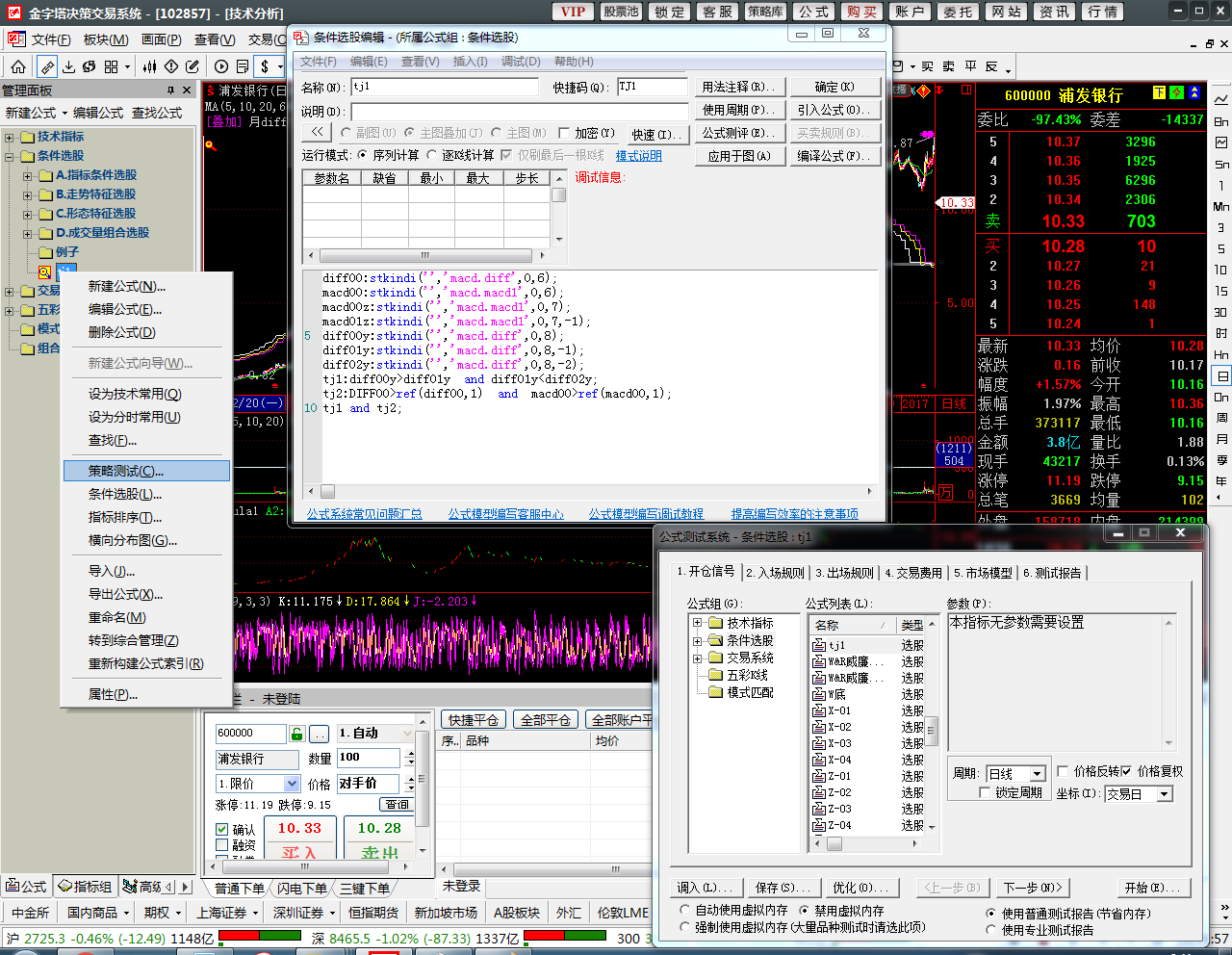Click the 卖 toolbar button
This screenshot has height=955, width=1232.
[x=948, y=66]
